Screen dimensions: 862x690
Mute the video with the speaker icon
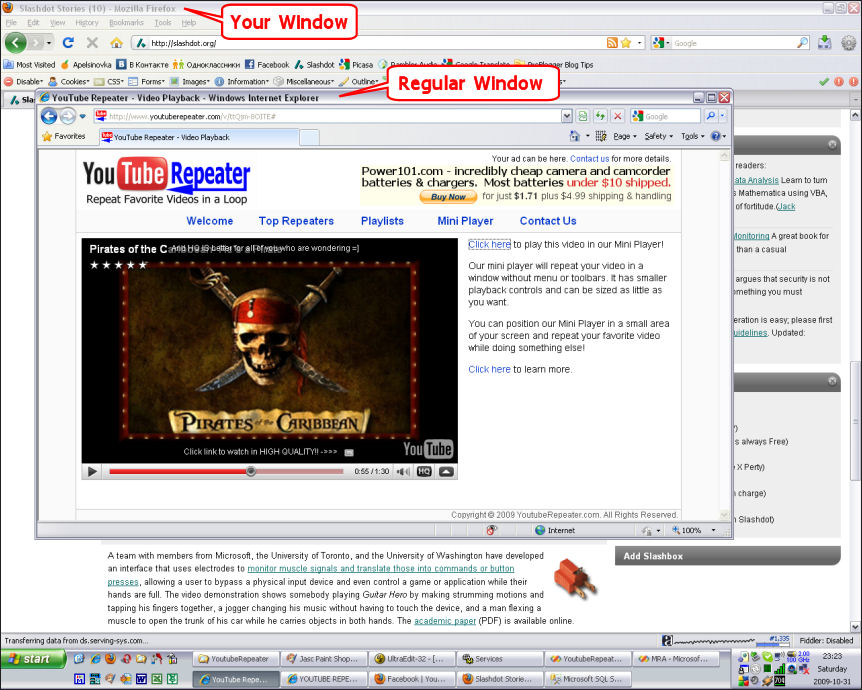click(x=404, y=470)
